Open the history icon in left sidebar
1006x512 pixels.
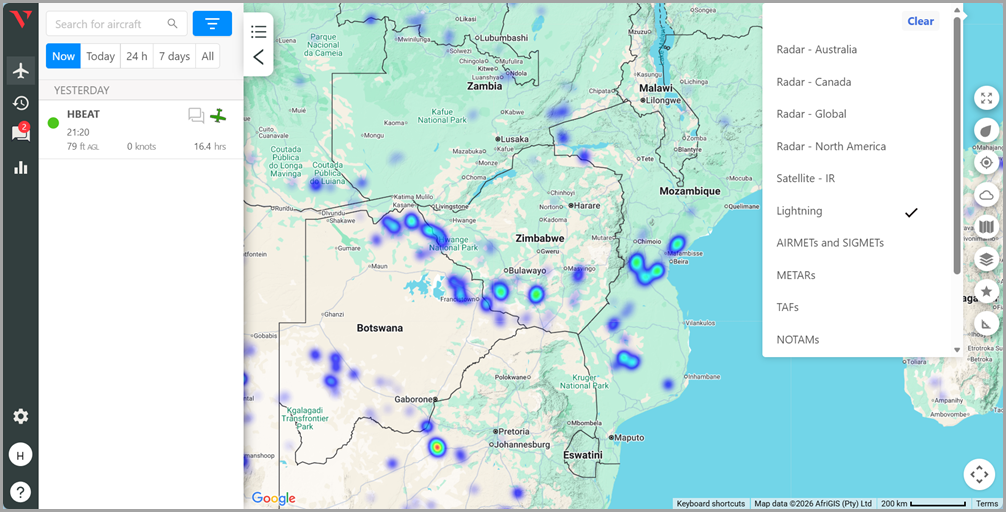20,102
